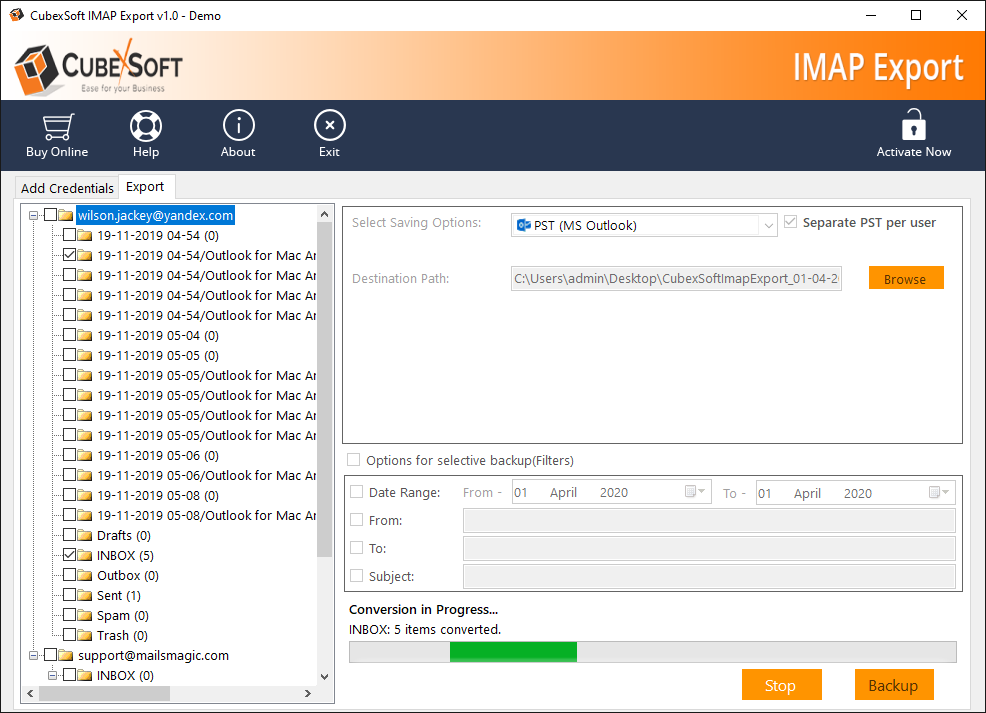Click the folder tree scroll-up arrow

(x=324, y=214)
